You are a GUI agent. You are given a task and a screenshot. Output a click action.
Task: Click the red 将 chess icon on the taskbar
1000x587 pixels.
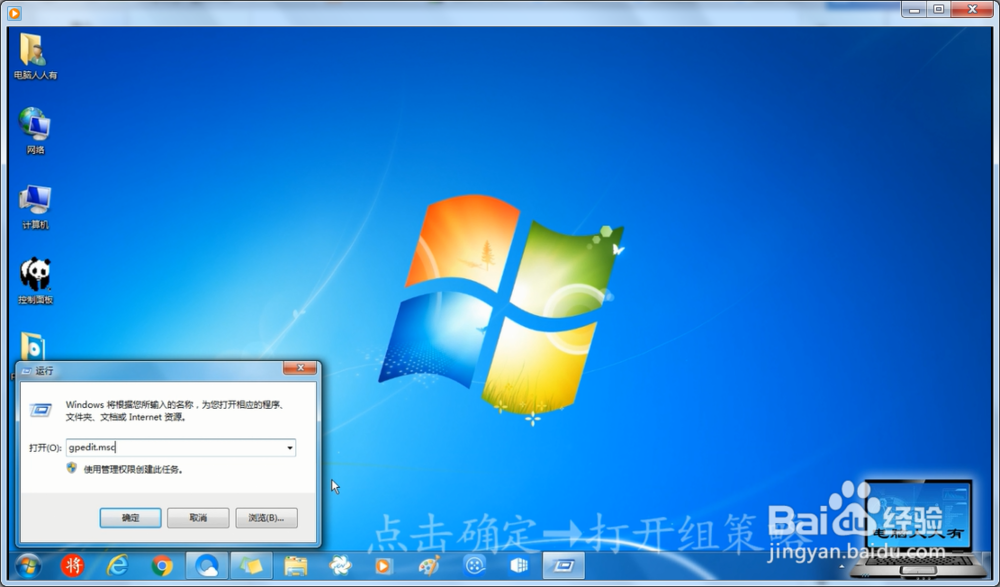(73, 566)
